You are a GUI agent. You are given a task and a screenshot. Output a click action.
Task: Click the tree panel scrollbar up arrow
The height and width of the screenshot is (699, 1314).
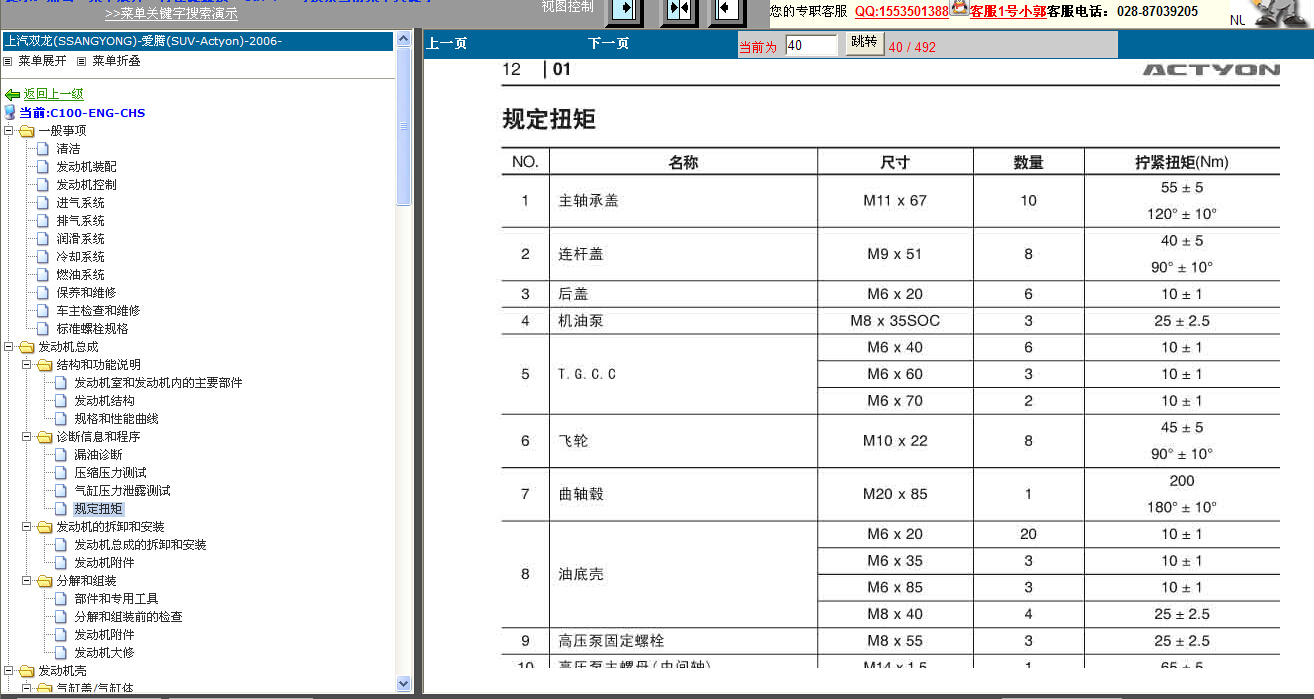404,40
